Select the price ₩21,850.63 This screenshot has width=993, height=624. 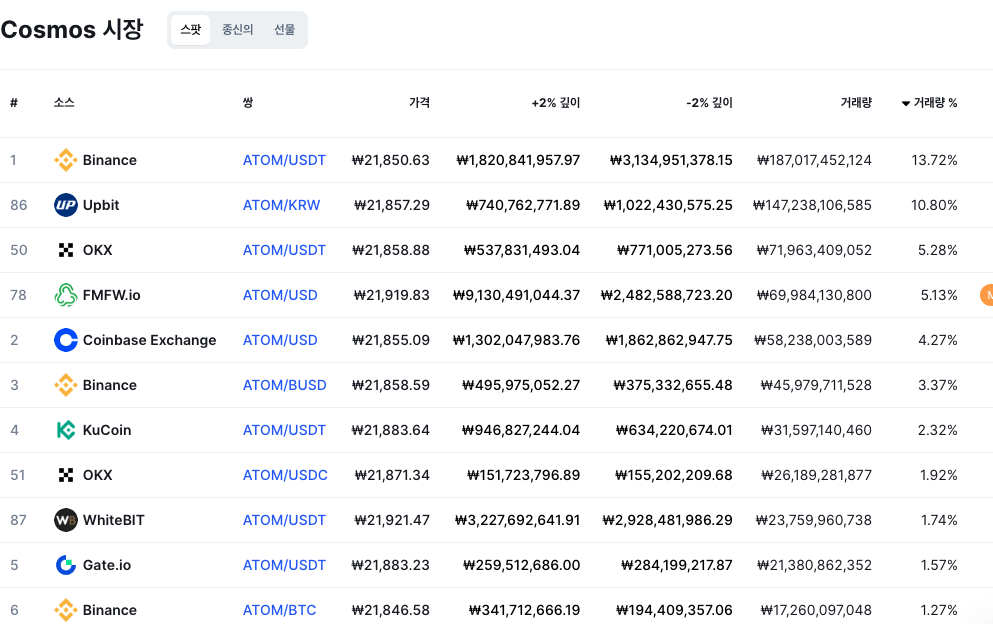391,160
